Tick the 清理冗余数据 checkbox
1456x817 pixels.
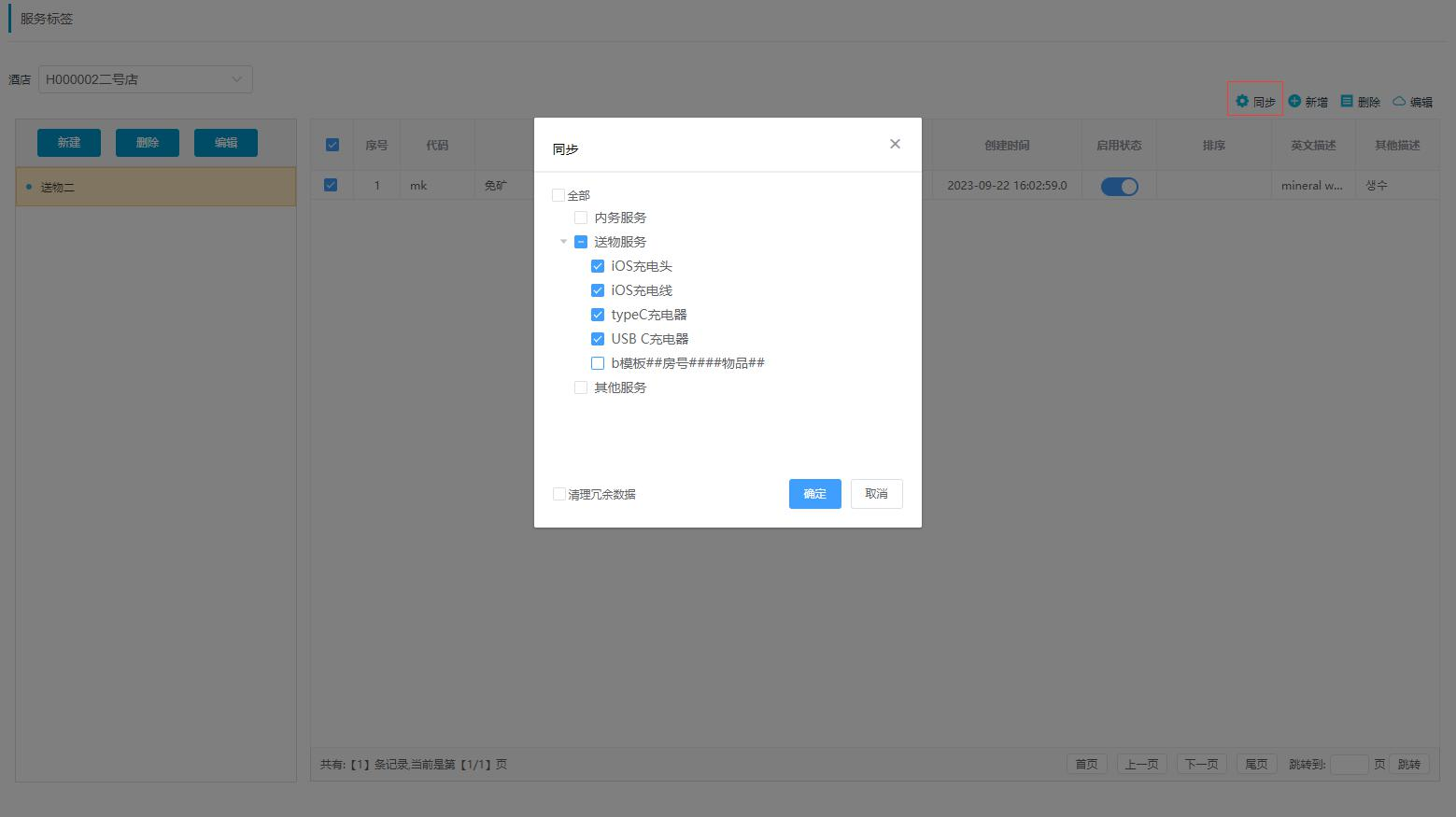coord(559,494)
